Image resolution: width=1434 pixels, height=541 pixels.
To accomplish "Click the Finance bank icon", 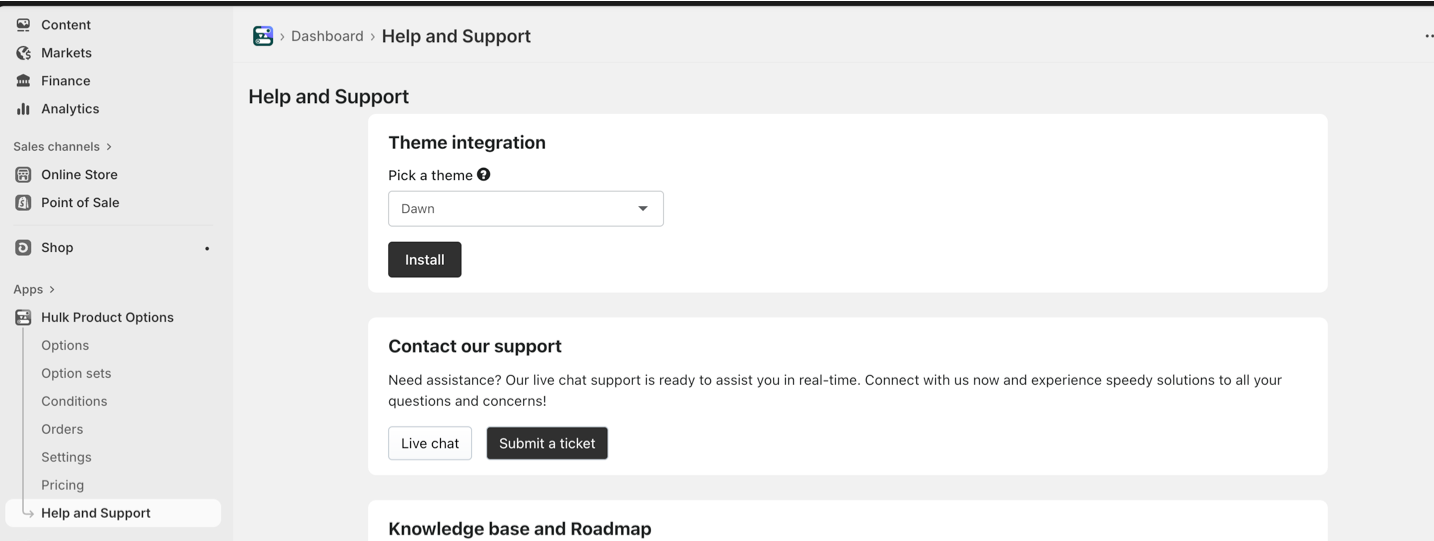I will click(23, 81).
